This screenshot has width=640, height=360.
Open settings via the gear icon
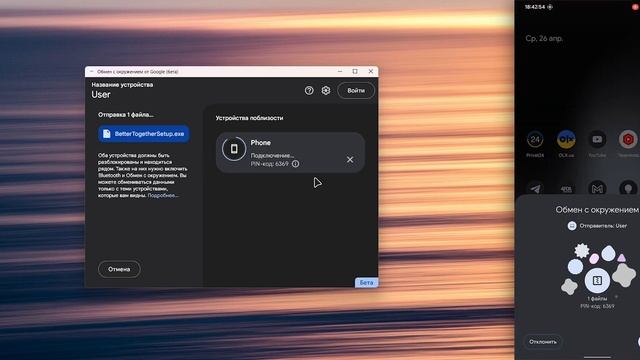click(326, 91)
